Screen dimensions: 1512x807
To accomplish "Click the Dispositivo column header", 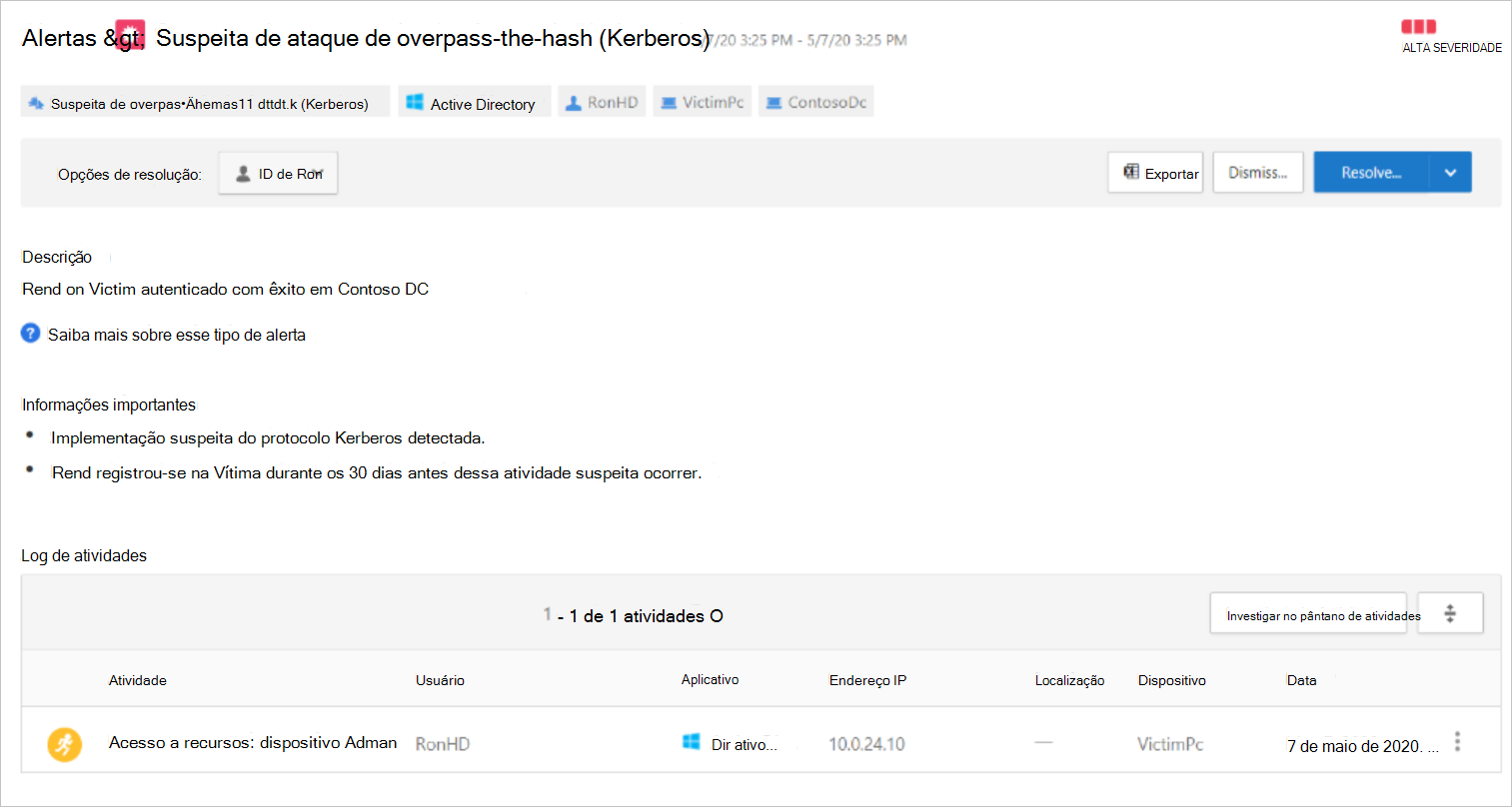I will (x=1171, y=680).
